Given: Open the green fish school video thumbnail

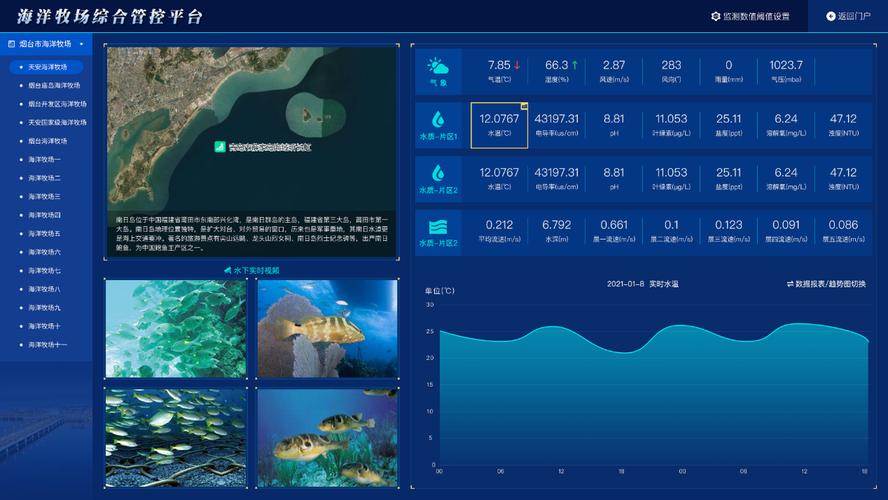Looking at the screenshot, I should click(x=176, y=328).
